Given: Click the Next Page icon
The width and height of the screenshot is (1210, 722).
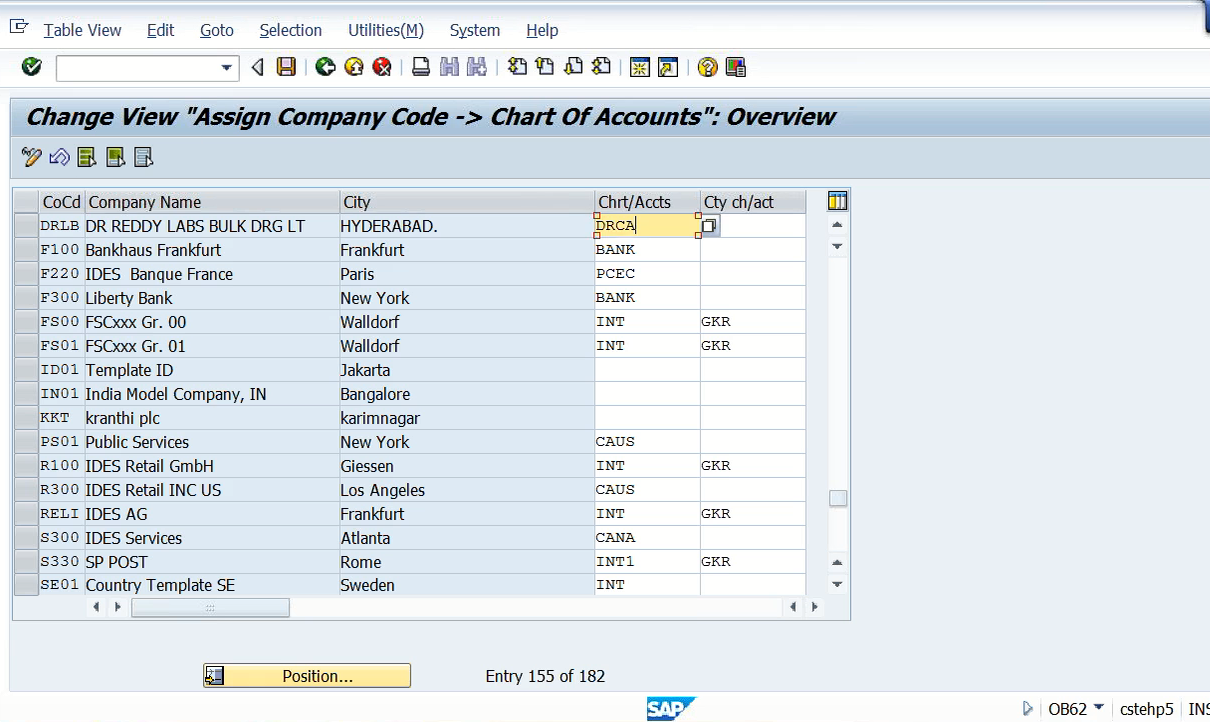Looking at the screenshot, I should tap(573, 67).
